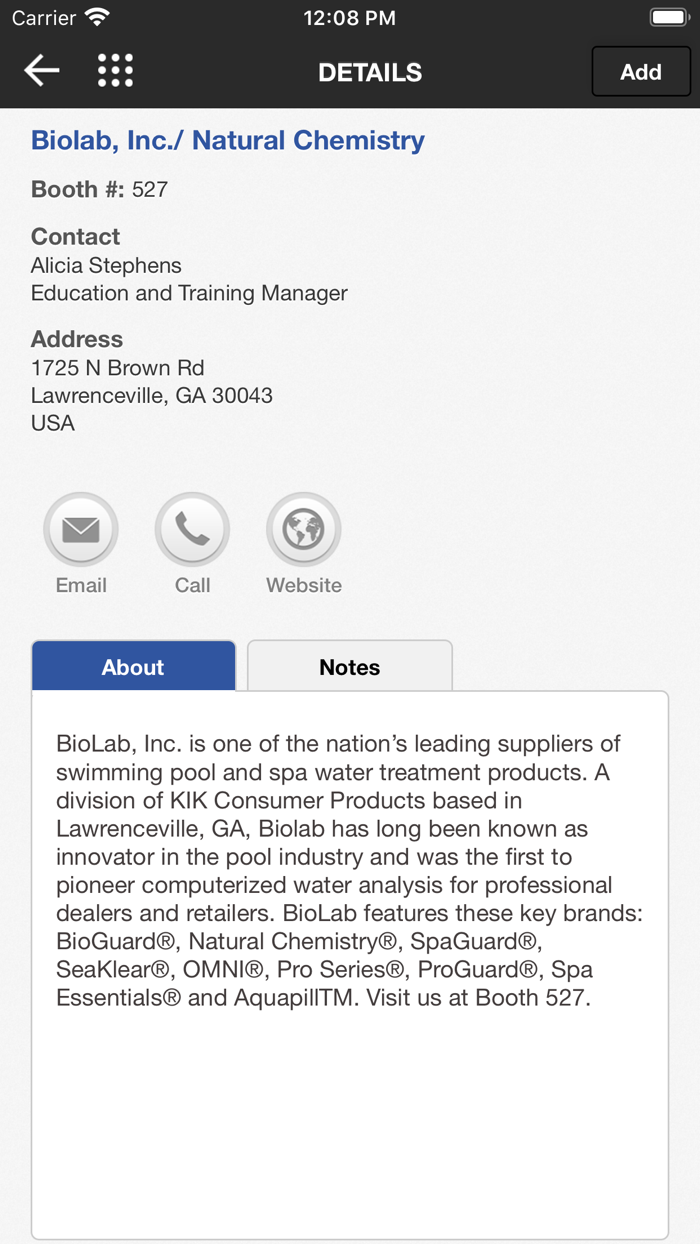This screenshot has width=700, height=1244.
Task: Tap the DETAILS header title
Action: click(370, 72)
